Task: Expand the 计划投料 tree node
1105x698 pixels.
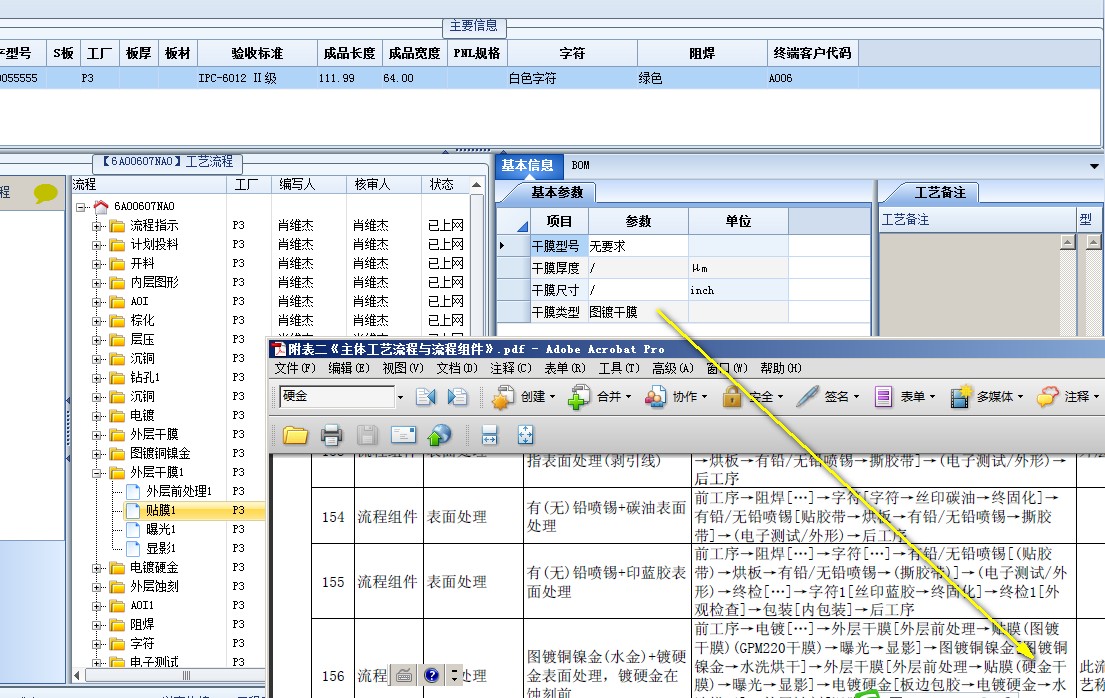Action: [97, 245]
